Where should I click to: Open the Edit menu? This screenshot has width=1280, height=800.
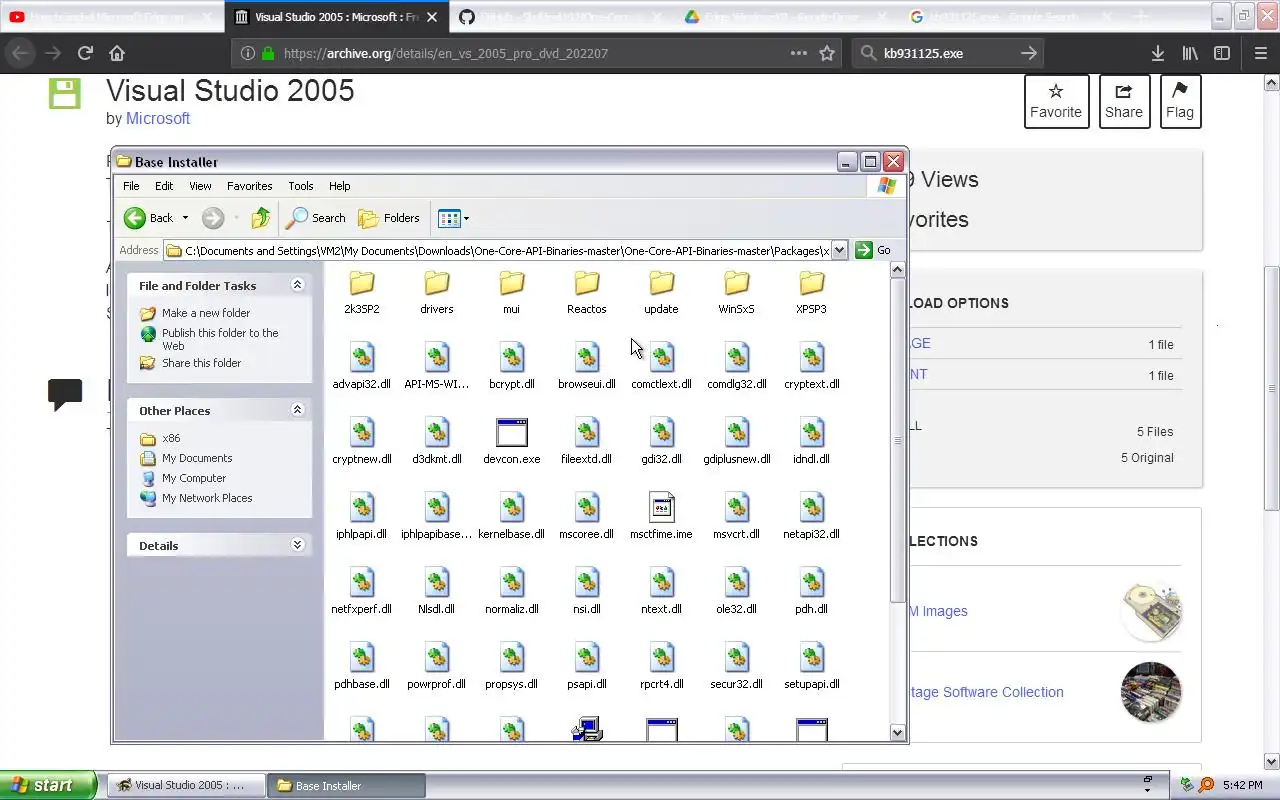coord(164,186)
